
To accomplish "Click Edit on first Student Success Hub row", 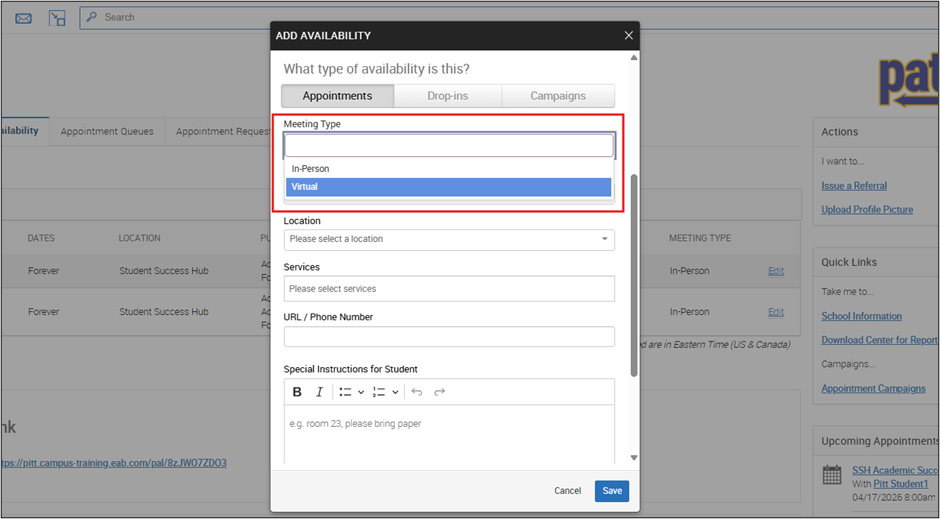I will point(776,271).
